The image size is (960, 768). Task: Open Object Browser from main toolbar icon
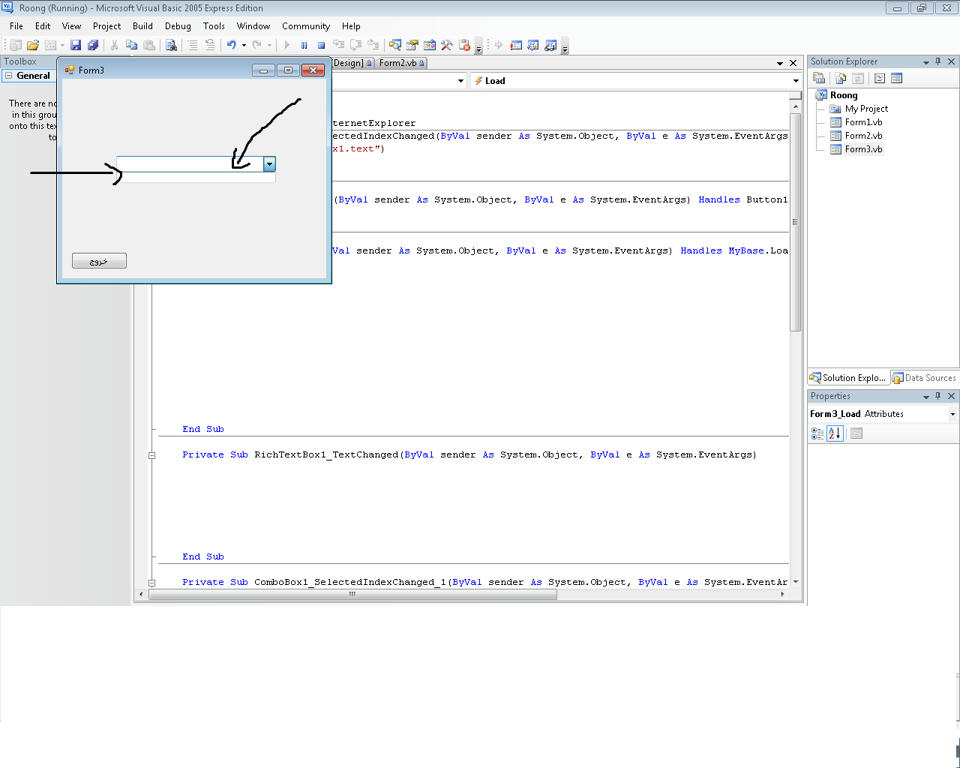430,45
